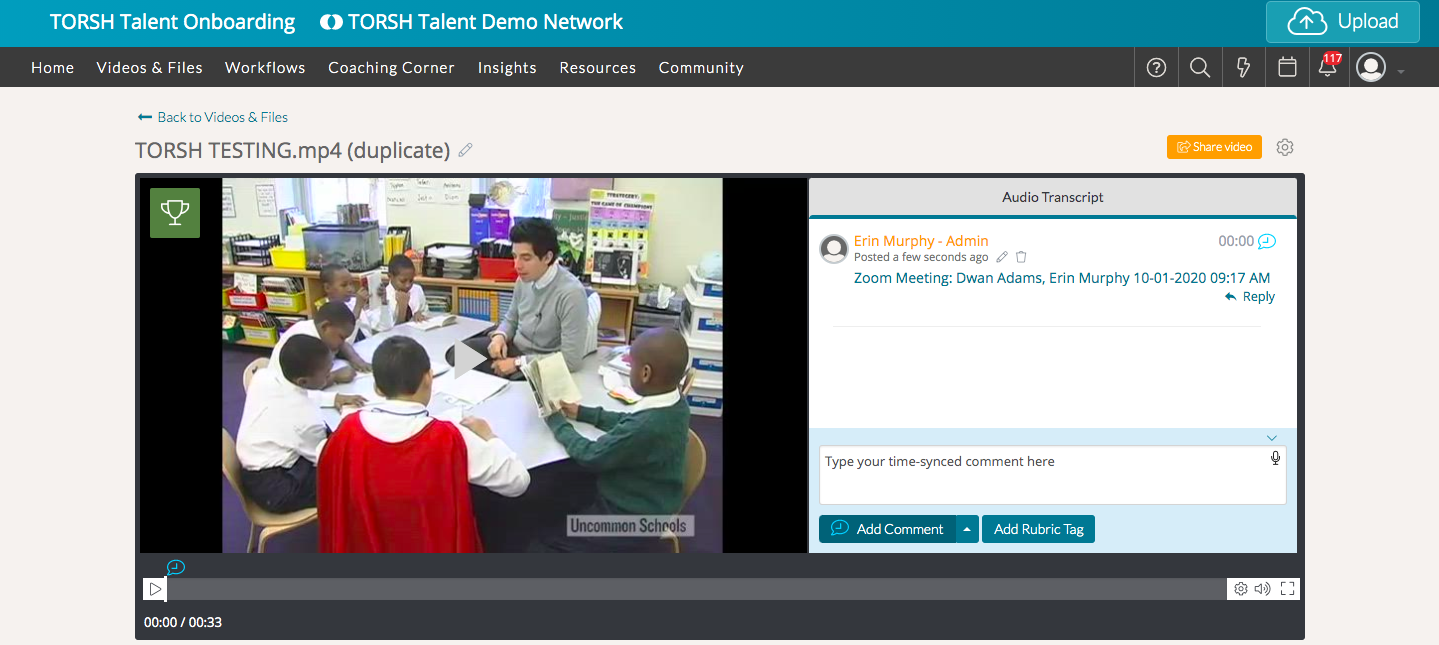Delete Erin Murphy's comment with trash icon

pos(1021,257)
